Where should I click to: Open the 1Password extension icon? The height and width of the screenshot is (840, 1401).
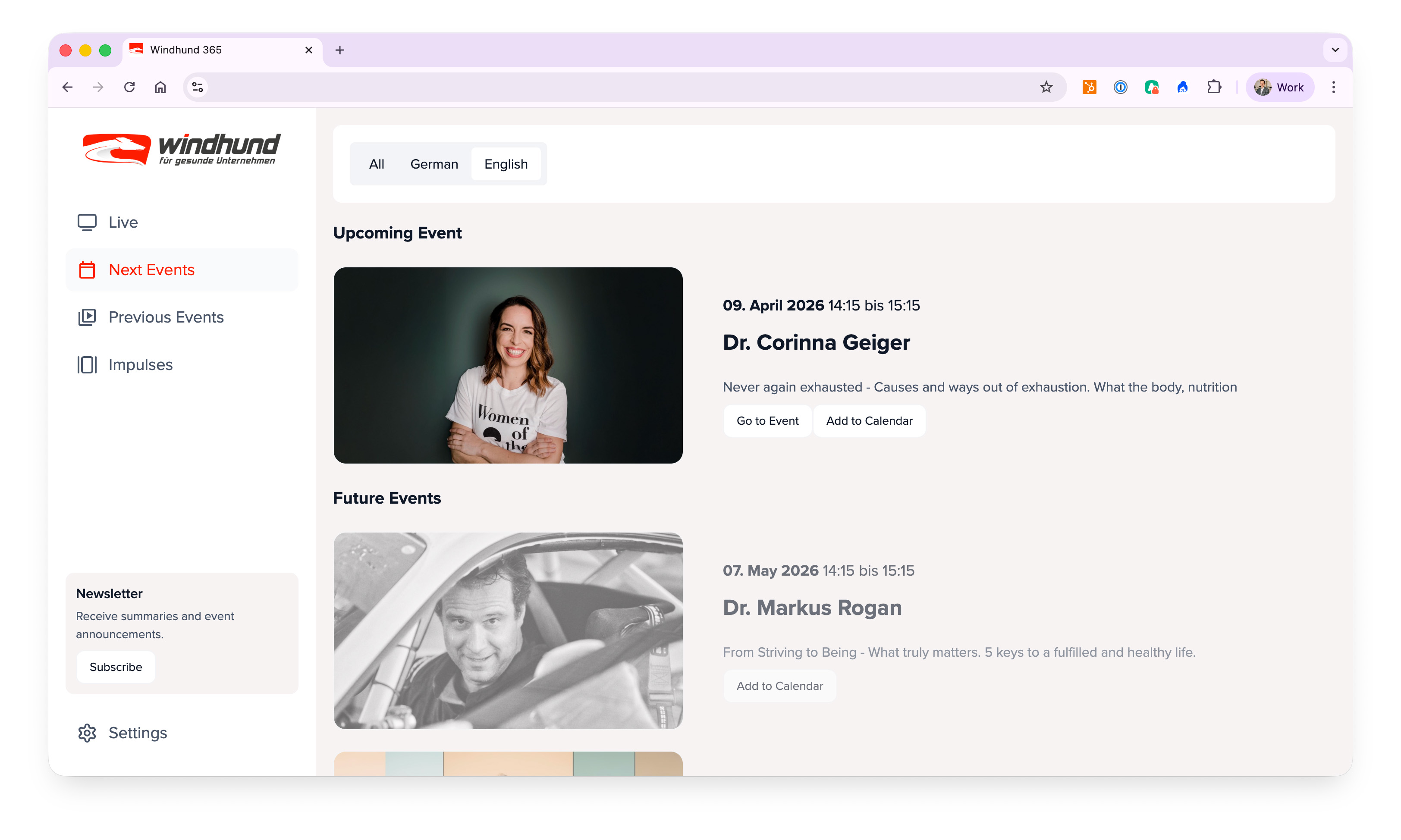pyautogui.click(x=1120, y=87)
